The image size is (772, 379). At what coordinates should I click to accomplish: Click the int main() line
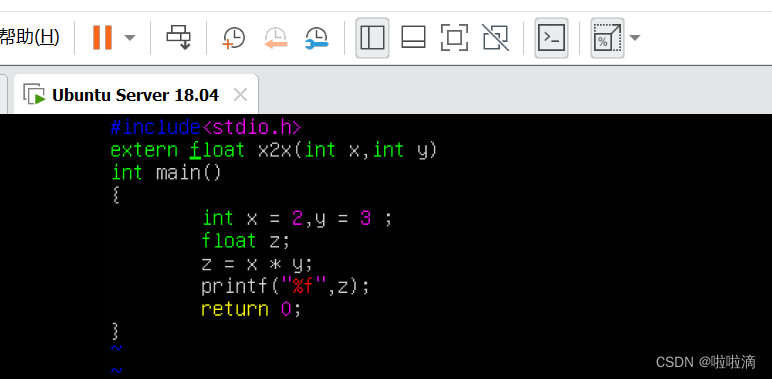tap(166, 173)
